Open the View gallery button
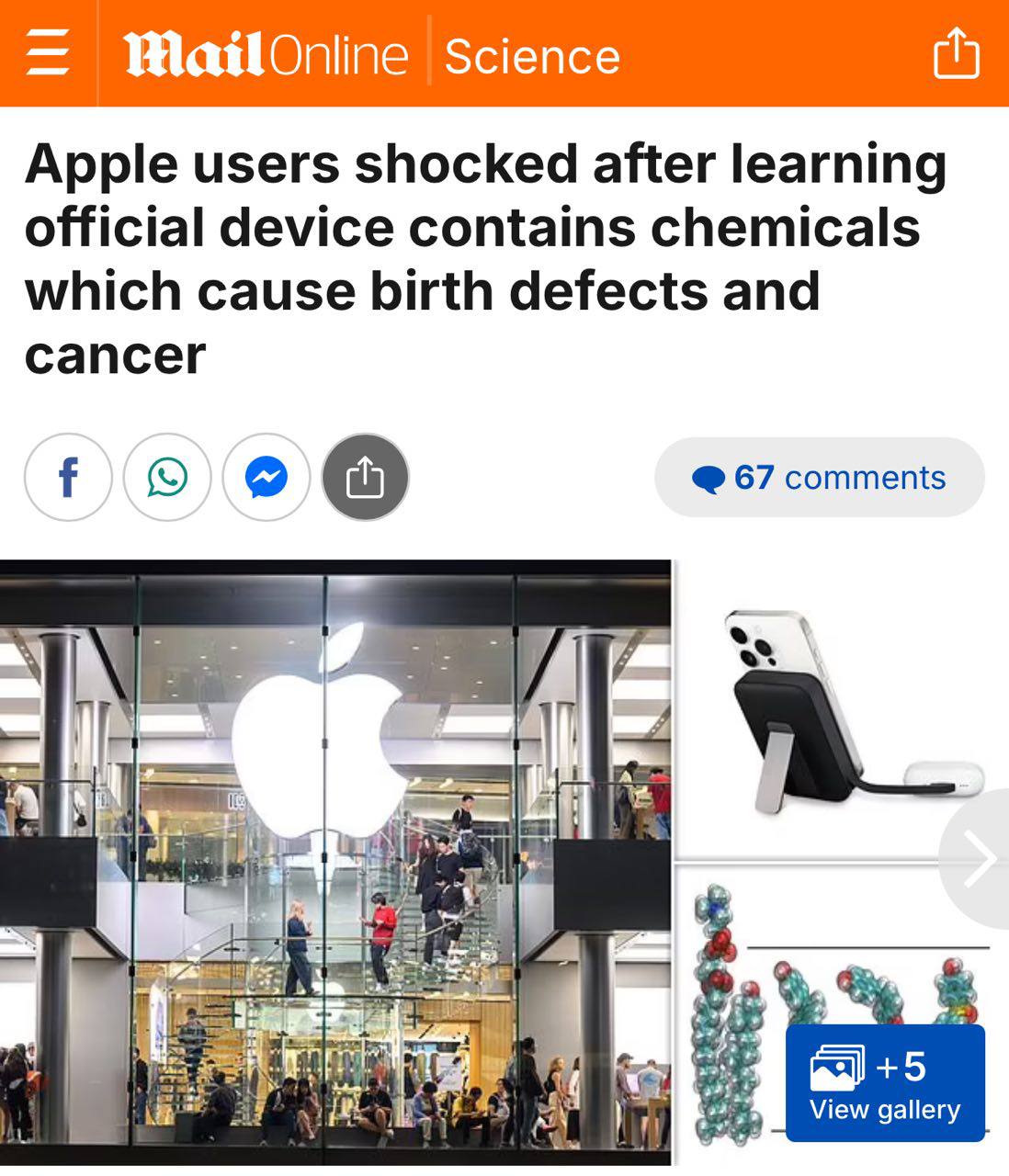1009x1176 pixels. pyautogui.click(x=885, y=1083)
